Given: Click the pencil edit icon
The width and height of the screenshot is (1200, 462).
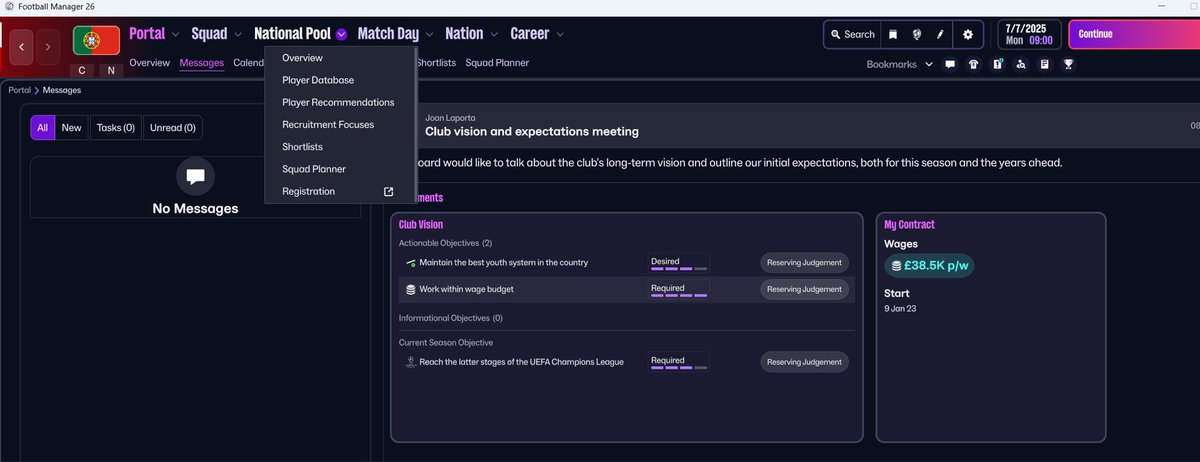Looking at the screenshot, I should click(939, 35).
